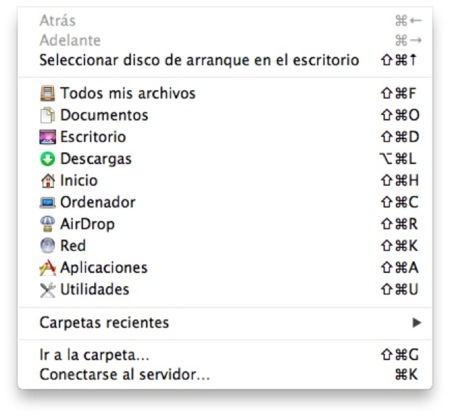Click the Aplicaciones icon
Viewport: 450px width, 417px height.
[x=47, y=268]
